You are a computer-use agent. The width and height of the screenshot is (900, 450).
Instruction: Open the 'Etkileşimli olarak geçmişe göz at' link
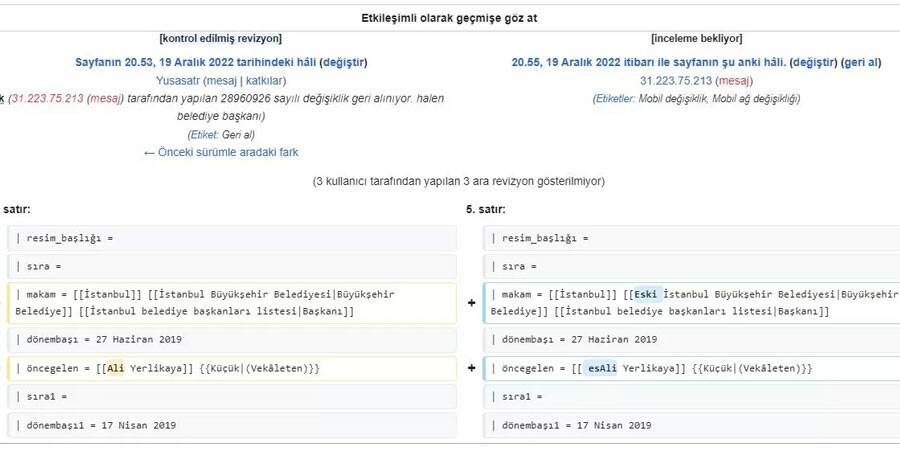pos(455,18)
